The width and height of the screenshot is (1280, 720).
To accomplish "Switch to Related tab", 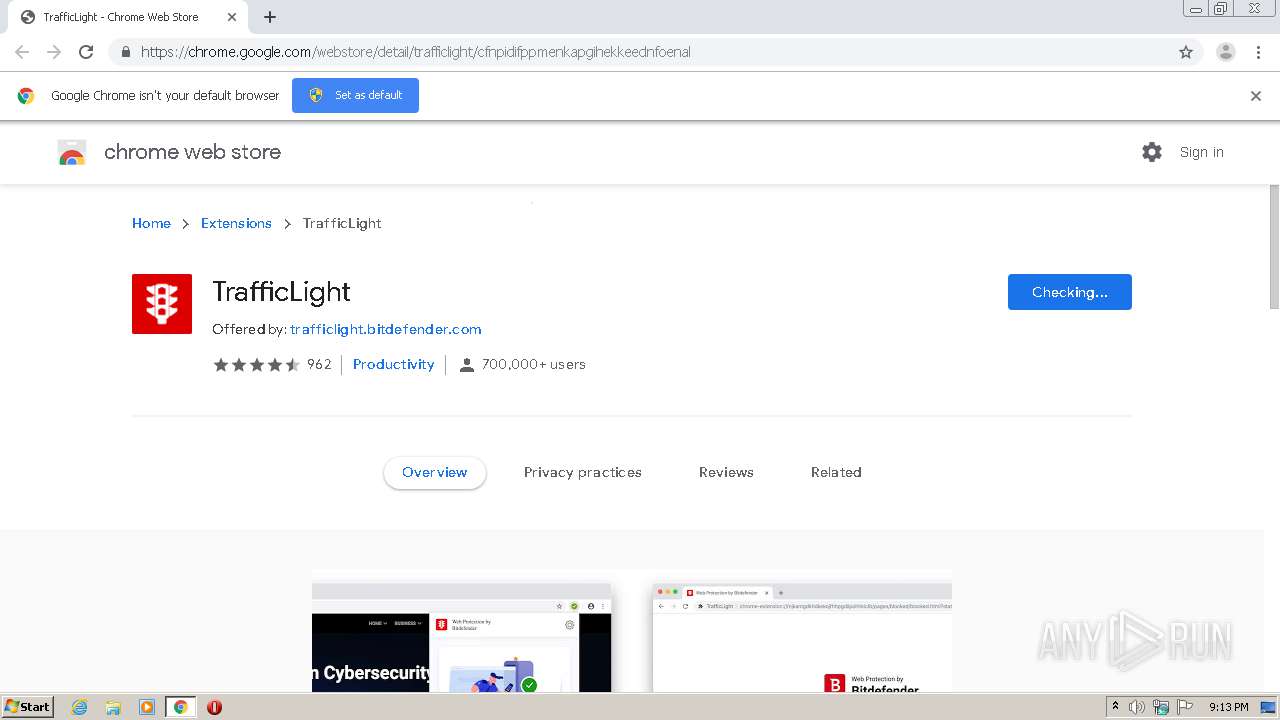I will click(836, 472).
